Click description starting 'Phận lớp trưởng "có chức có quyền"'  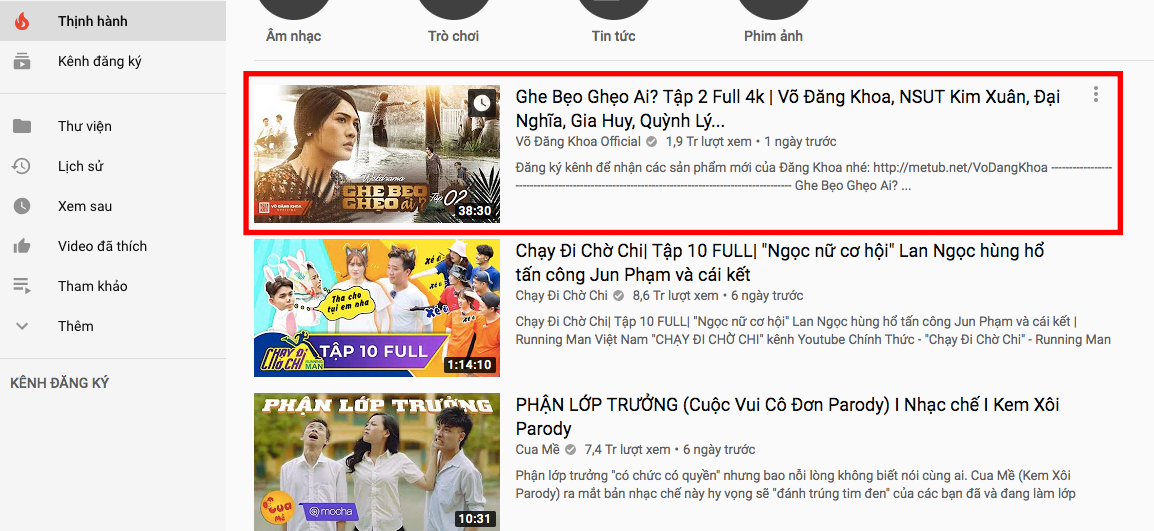coord(797,484)
